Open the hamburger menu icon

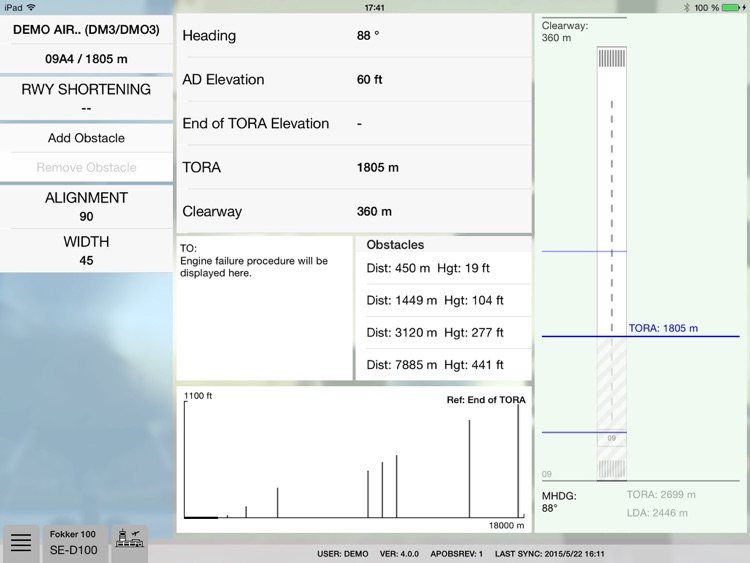coord(21,543)
